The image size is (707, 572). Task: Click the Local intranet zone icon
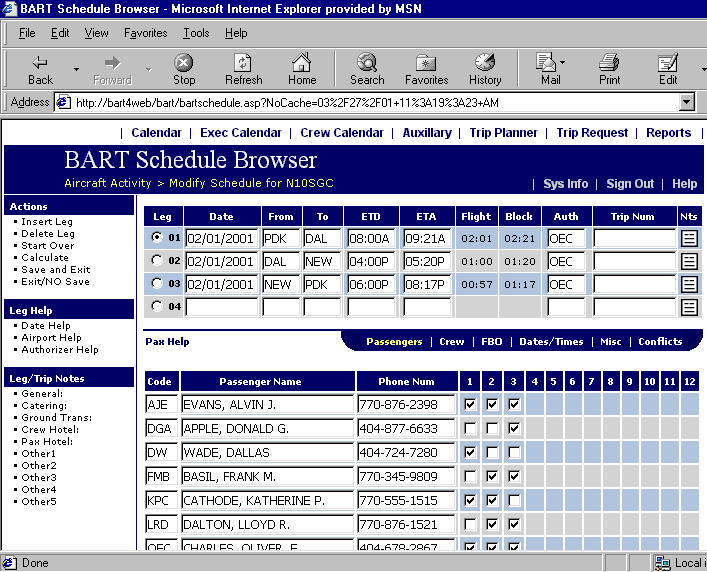662,563
